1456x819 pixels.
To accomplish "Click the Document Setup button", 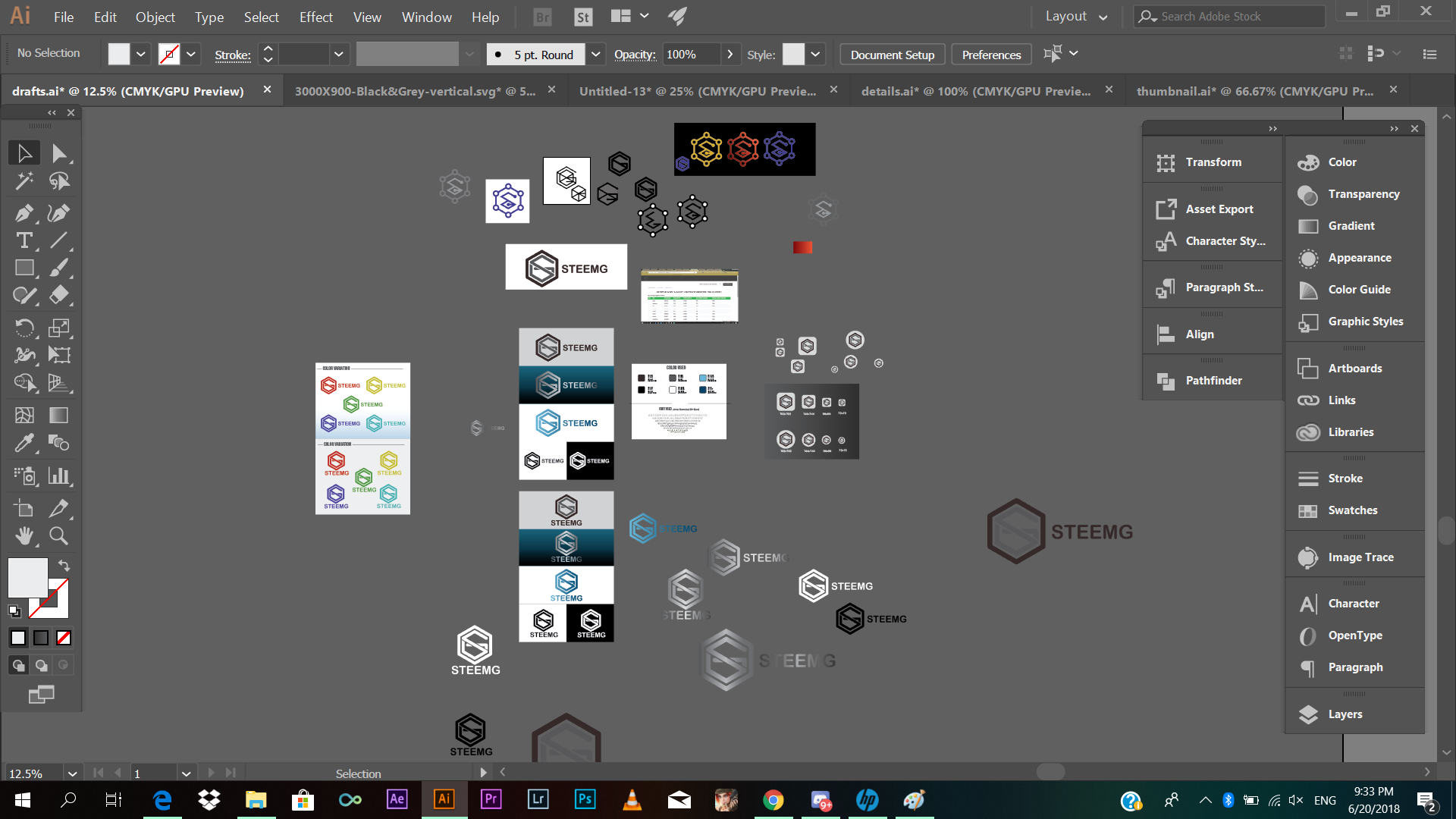I will pos(893,55).
